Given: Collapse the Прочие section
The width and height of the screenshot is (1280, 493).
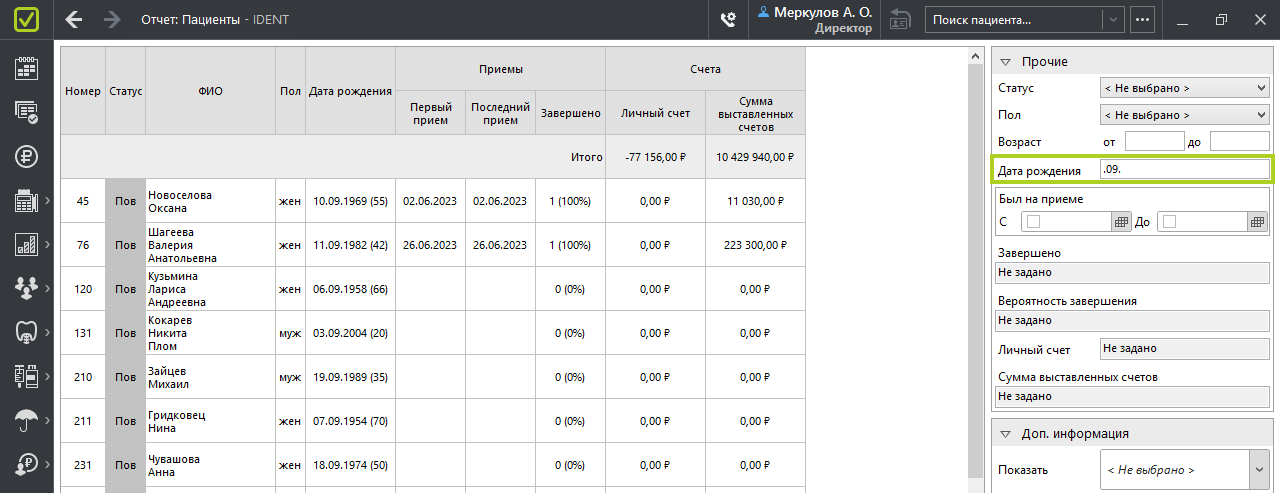Looking at the screenshot, I should tap(1006, 62).
